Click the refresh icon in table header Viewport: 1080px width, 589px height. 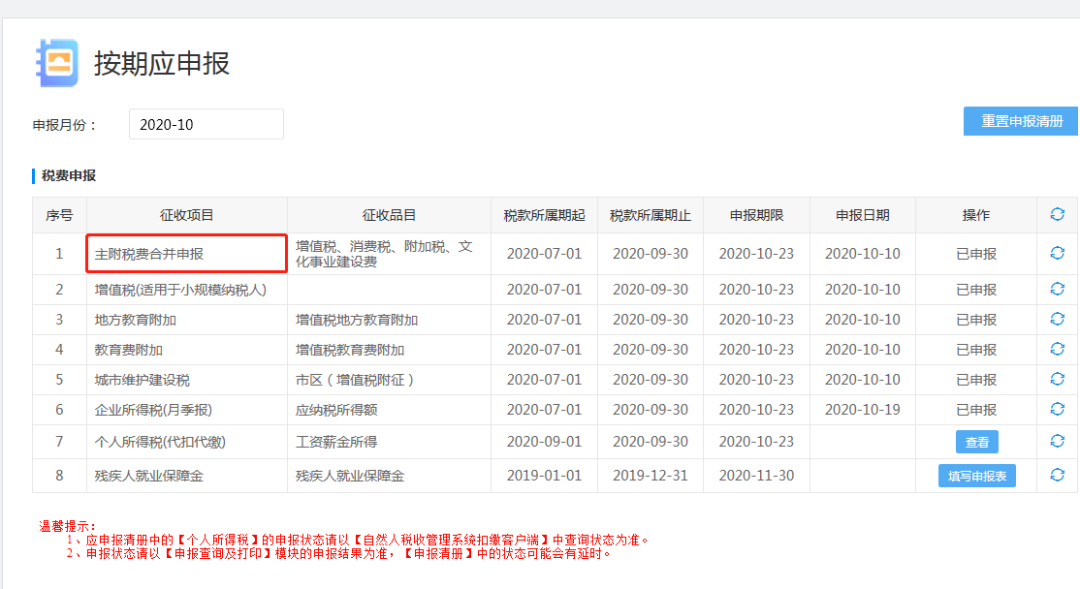1057,214
